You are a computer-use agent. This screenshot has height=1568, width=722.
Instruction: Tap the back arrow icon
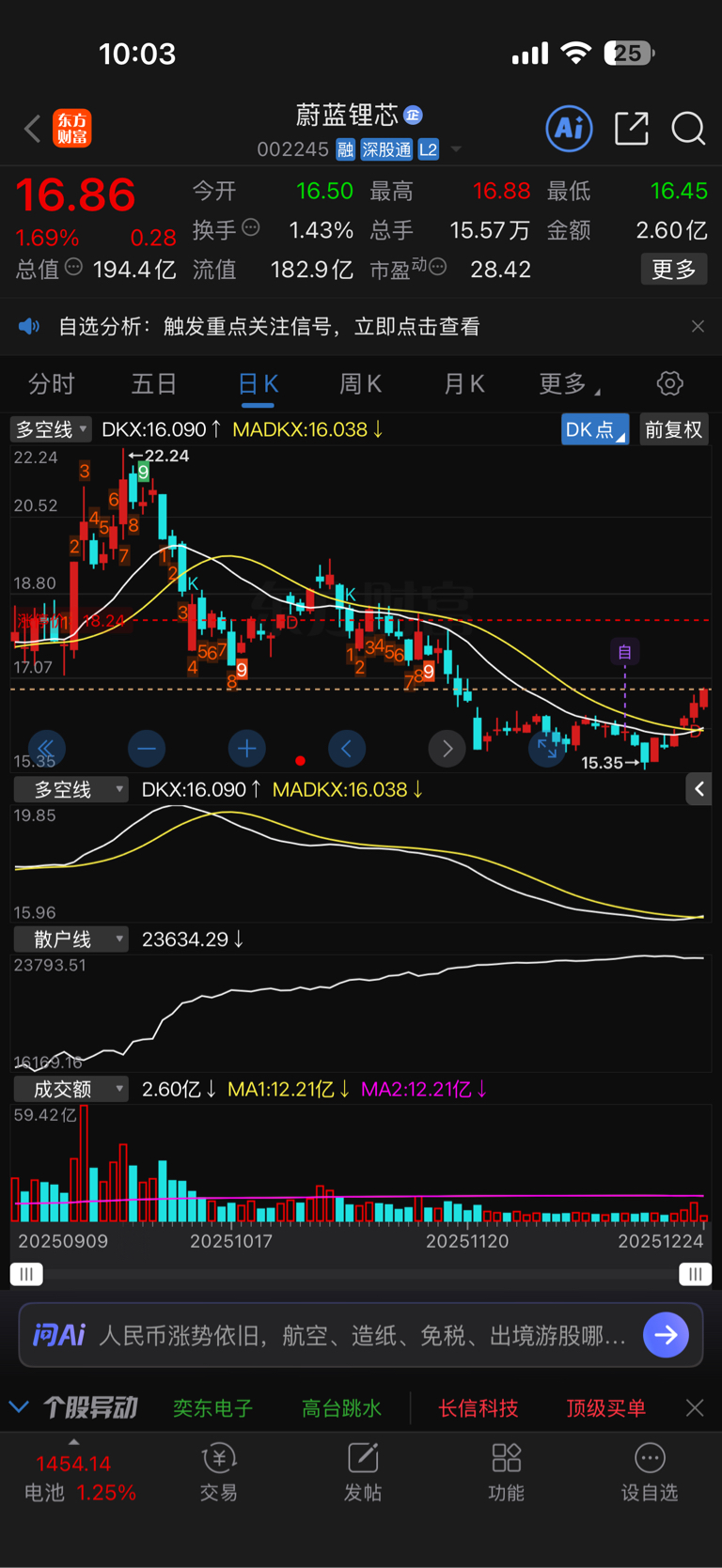(x=33, y=129)
